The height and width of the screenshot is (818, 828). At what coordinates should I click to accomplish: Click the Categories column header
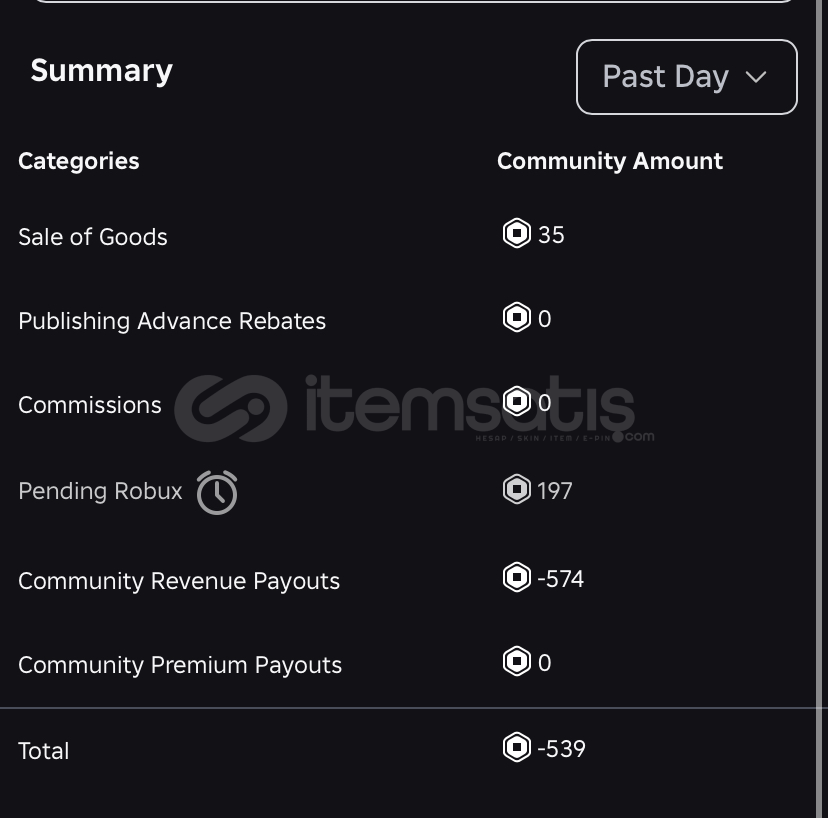(79, 161)
